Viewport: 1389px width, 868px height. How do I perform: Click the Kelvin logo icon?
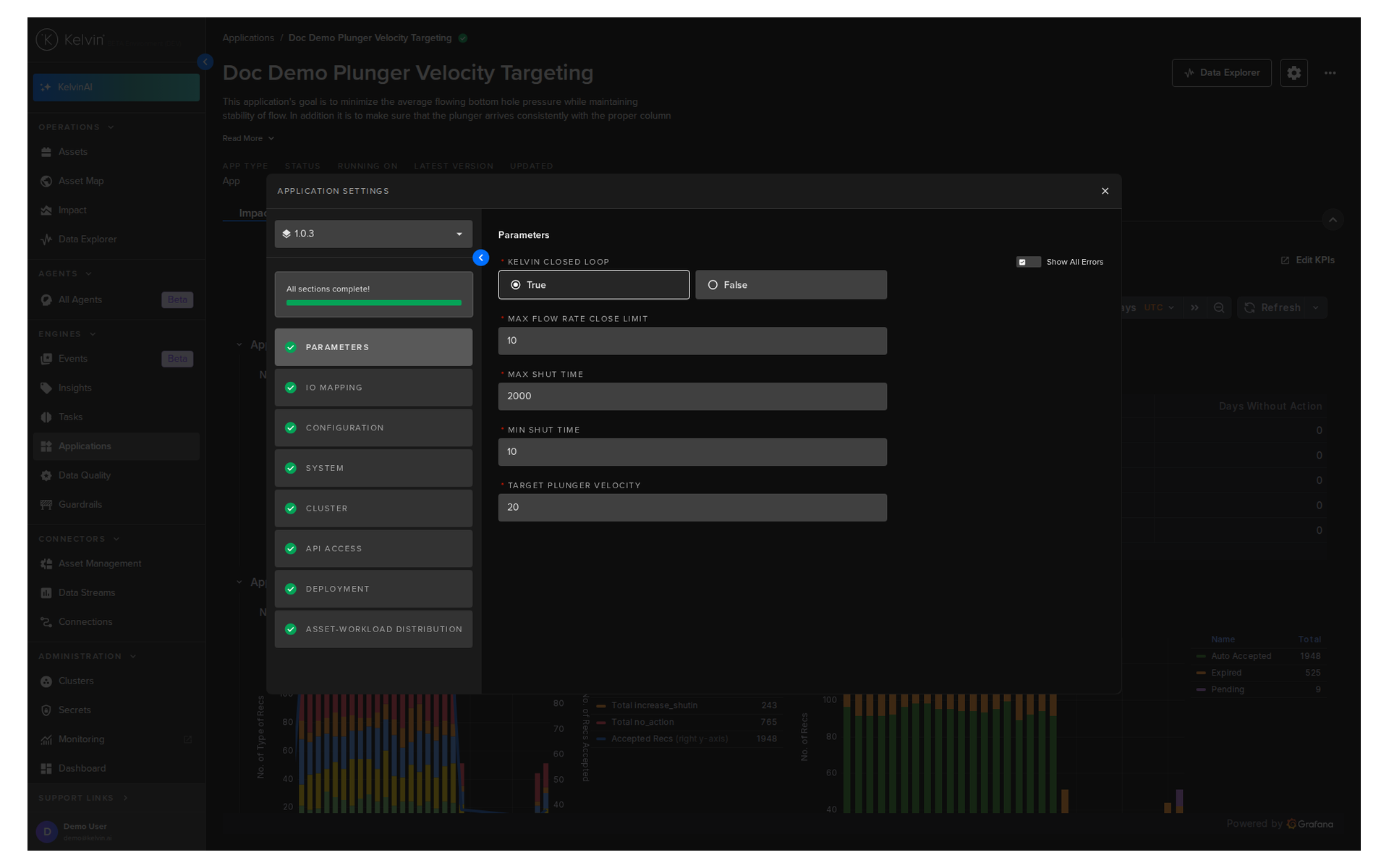(x=47, y=39)
